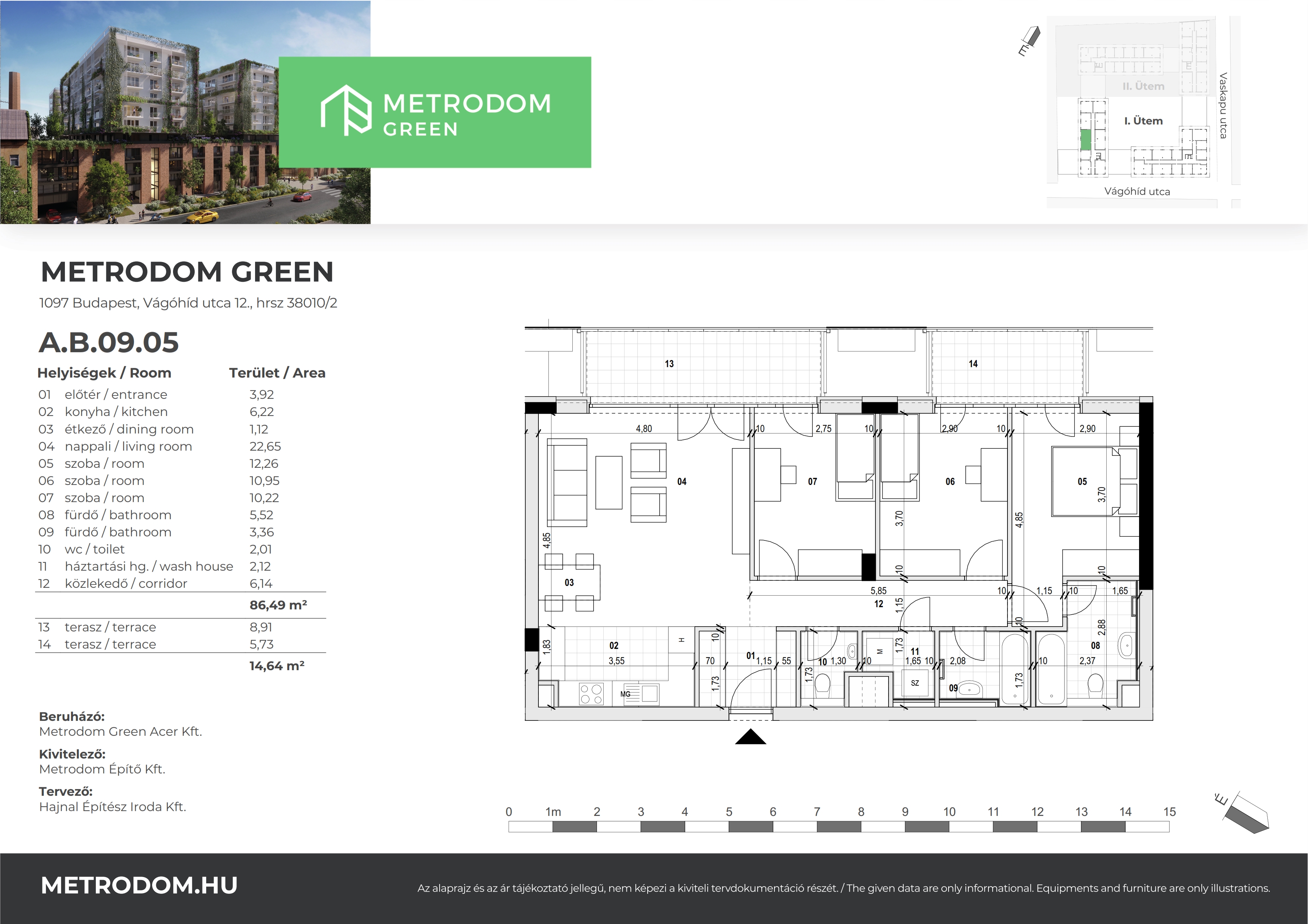Click the '08 fürdő / bathroom' row

180,515
